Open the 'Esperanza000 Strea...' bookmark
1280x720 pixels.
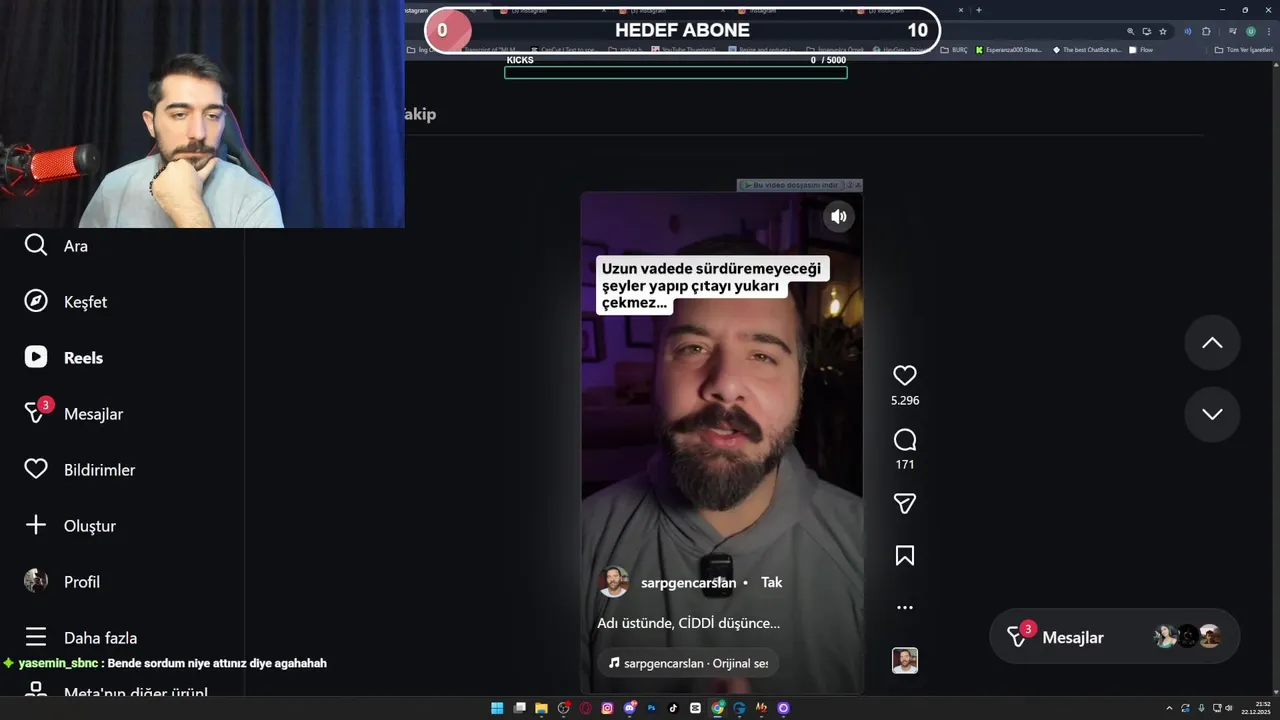1008,50
